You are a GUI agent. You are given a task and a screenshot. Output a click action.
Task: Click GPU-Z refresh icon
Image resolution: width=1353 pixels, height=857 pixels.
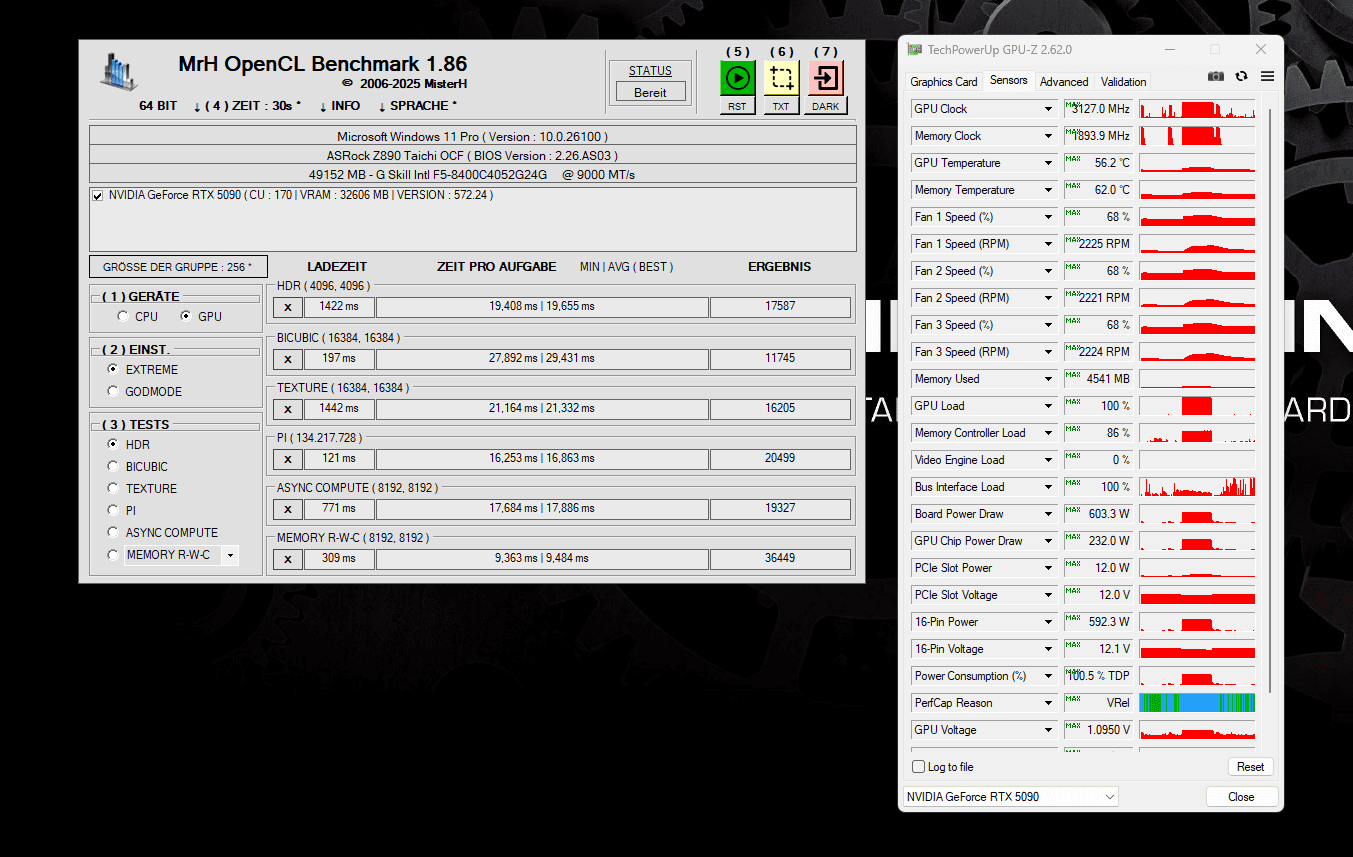coord(1242,76)
